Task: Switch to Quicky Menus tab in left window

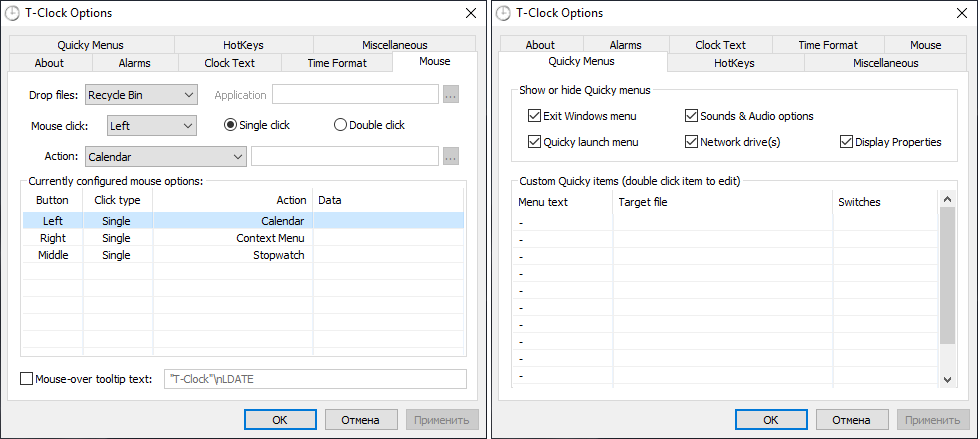Action: [x=91, y=45]
